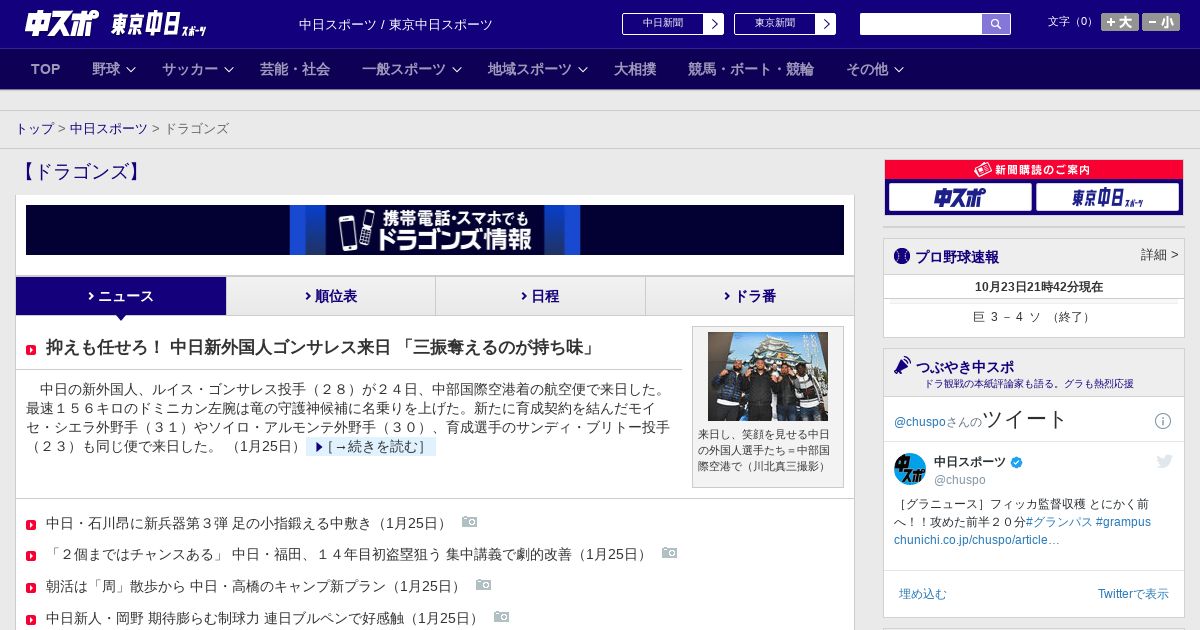Click the red bullet icon beside the main headline
Screen dimensions: 1200x630
[x=31, y=350]
